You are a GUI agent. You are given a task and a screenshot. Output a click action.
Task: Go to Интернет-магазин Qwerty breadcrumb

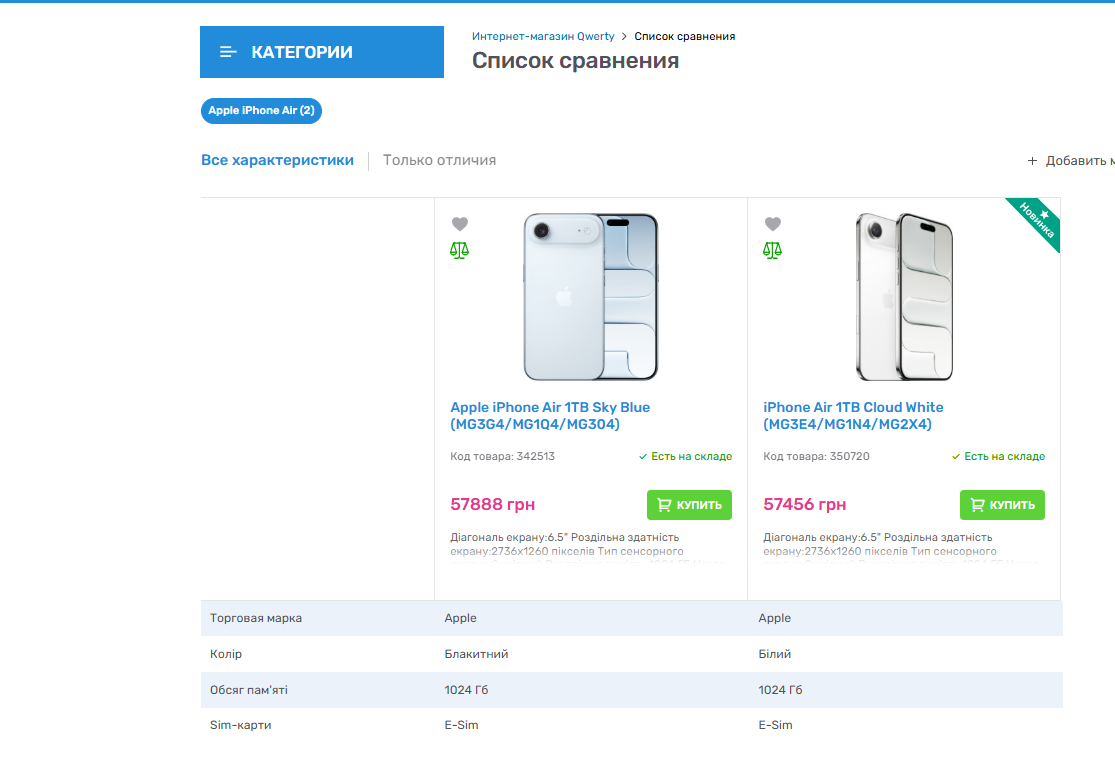point(543,37)
